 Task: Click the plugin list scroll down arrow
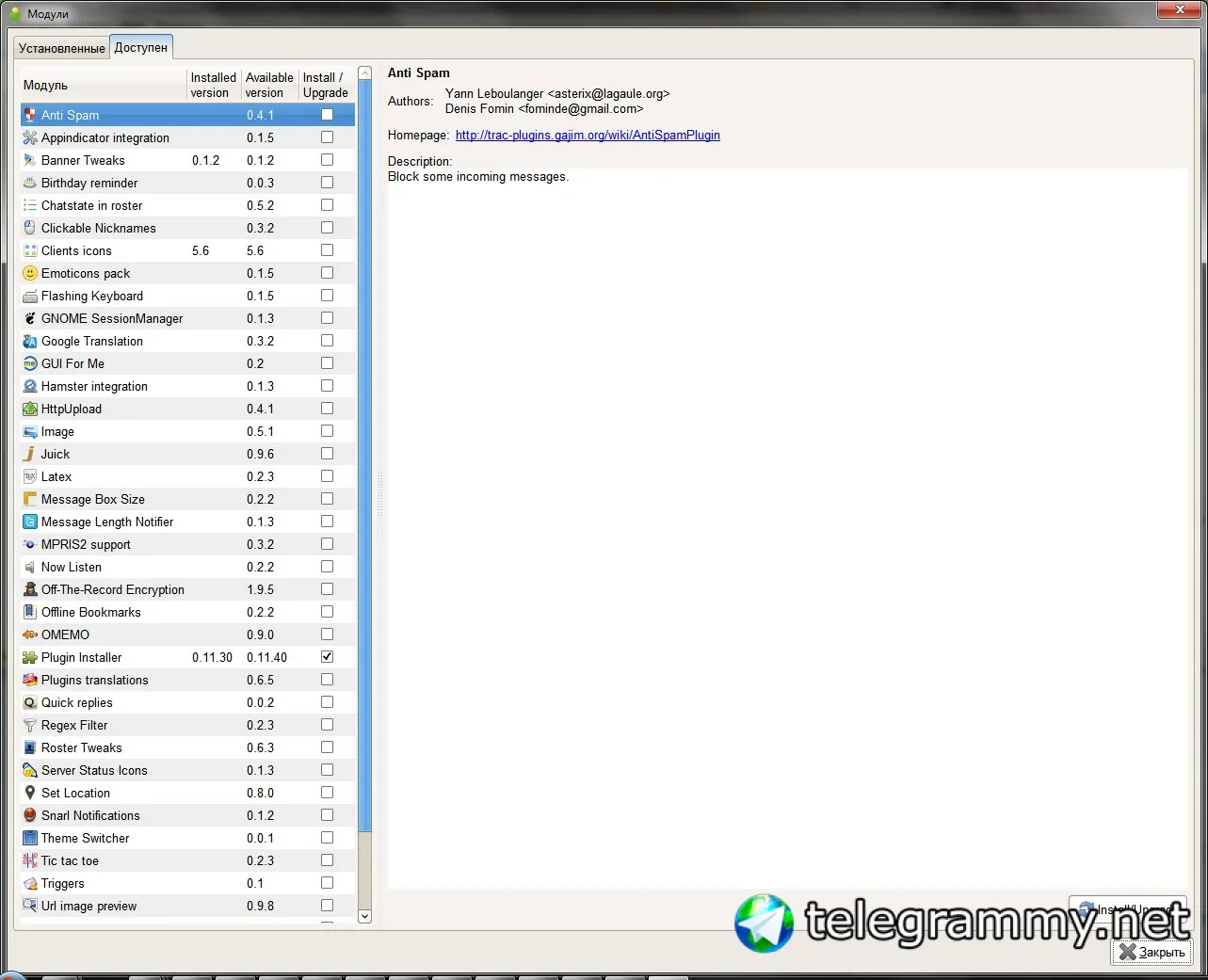coord(365,916)
